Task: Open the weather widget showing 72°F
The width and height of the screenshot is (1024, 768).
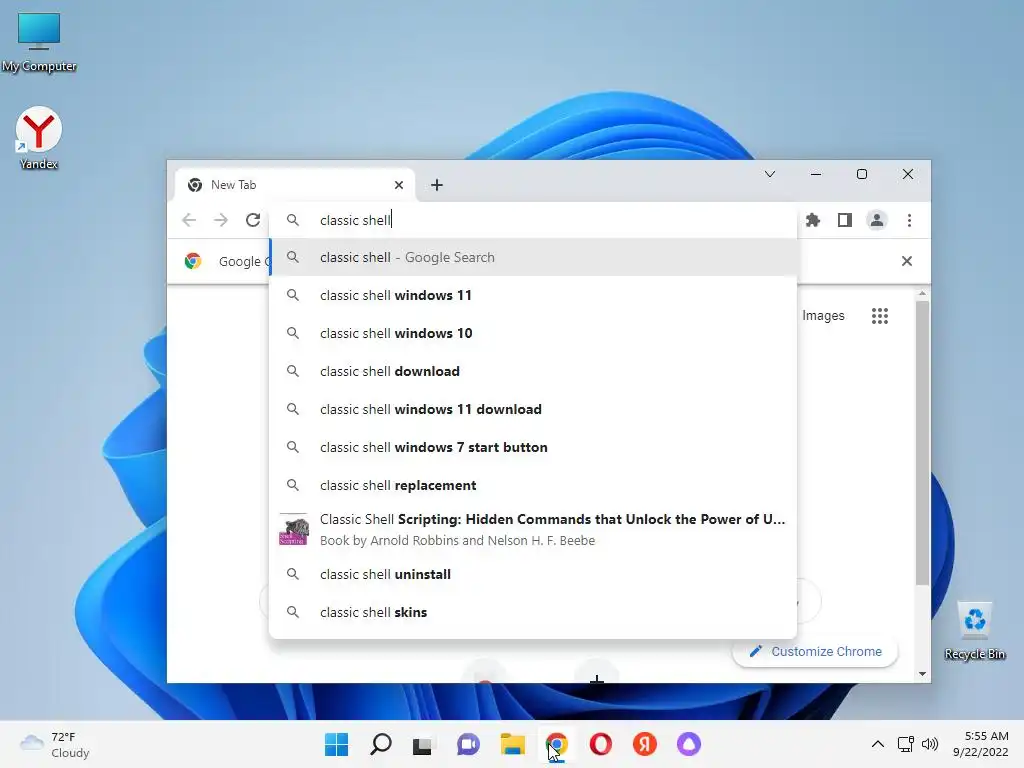Action: 56,744
